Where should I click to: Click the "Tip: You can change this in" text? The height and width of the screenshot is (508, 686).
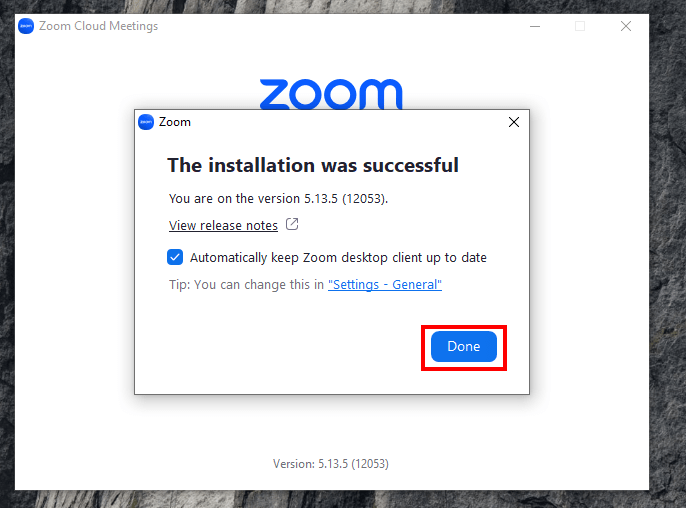click(x=246, y=284)
